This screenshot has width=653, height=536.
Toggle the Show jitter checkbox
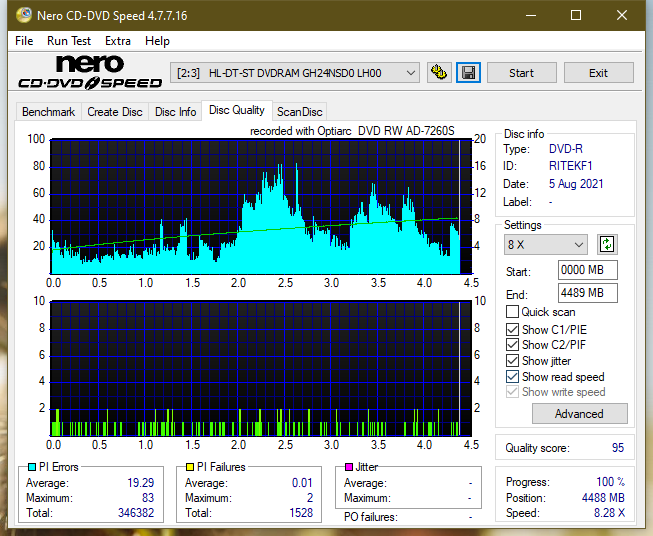512,361
